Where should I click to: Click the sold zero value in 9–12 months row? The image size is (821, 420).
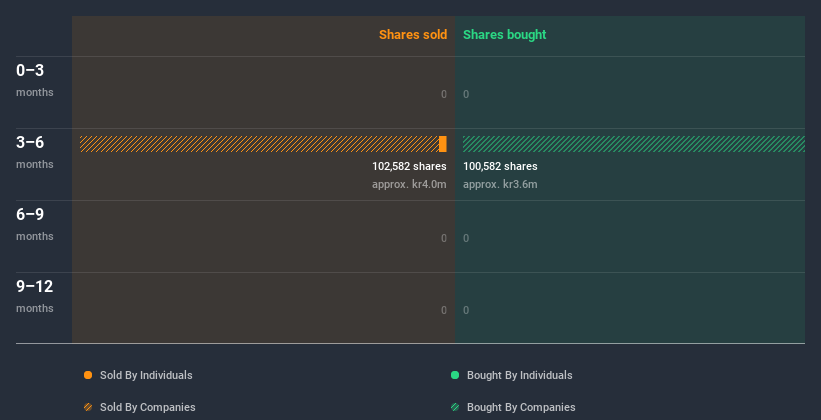(444, 310)
